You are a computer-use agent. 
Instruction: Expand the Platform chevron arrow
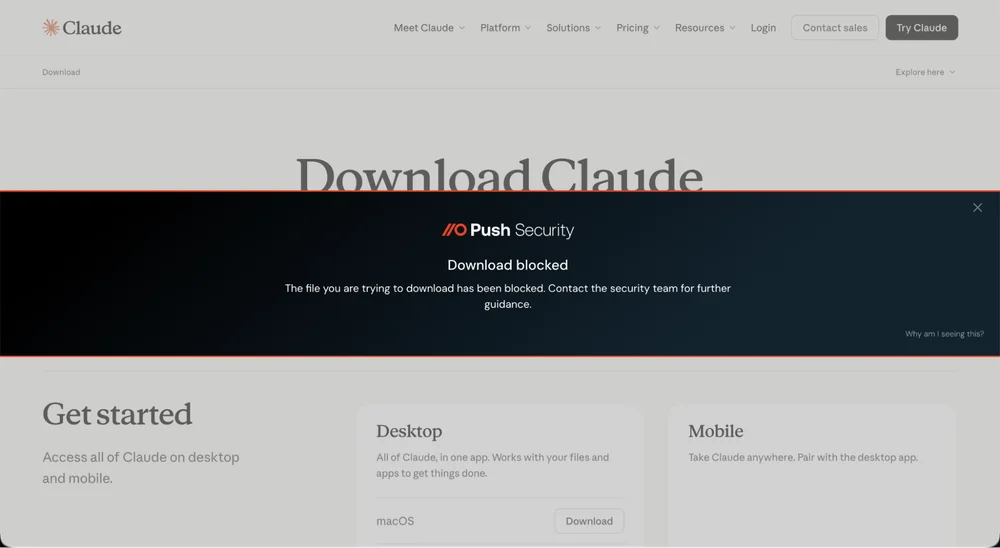coord(527,28)
